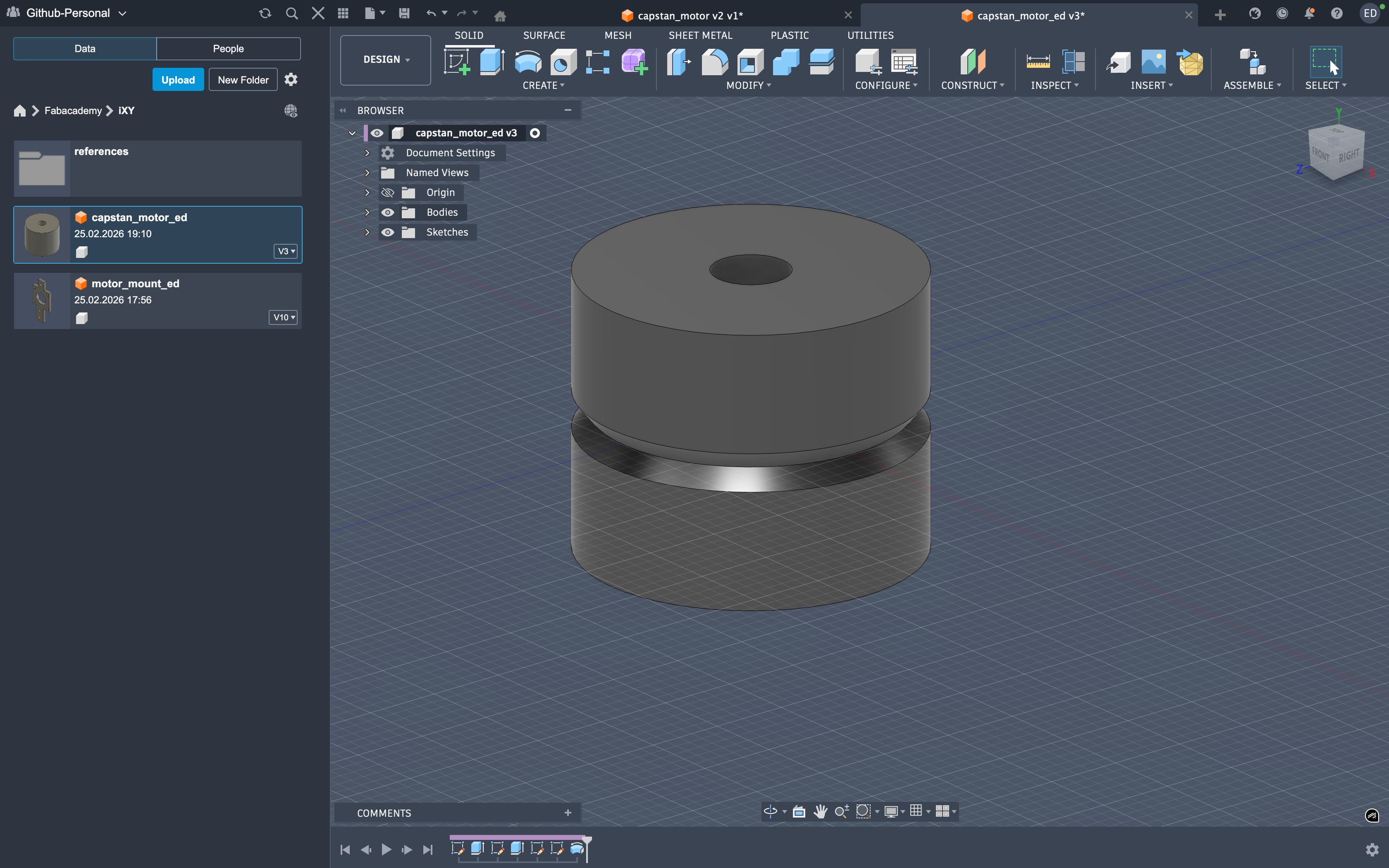This screenshot has width=1389, height=868.
Task: Click the New Folder button
Action: tap(243, 80)
